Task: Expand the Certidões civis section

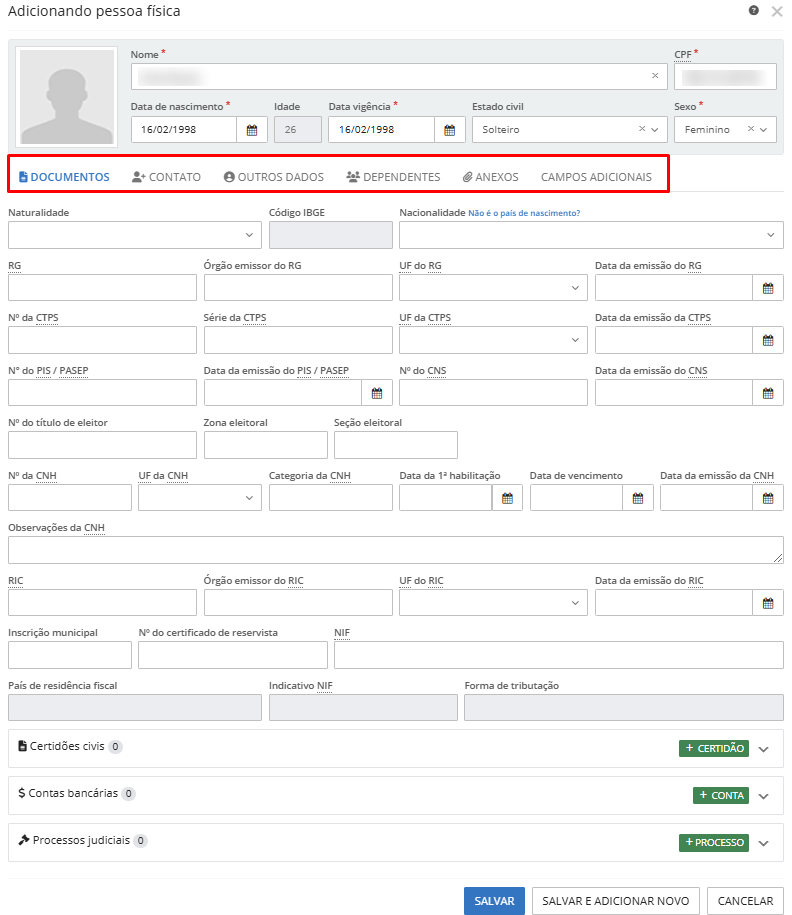Action: [x=763, y=749]
